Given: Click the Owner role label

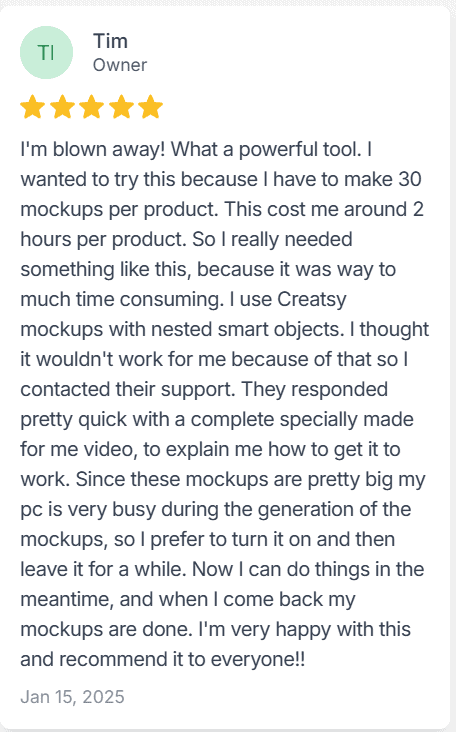Looking at the screenshot, I should pyautogui.click(x=120, y=65).
